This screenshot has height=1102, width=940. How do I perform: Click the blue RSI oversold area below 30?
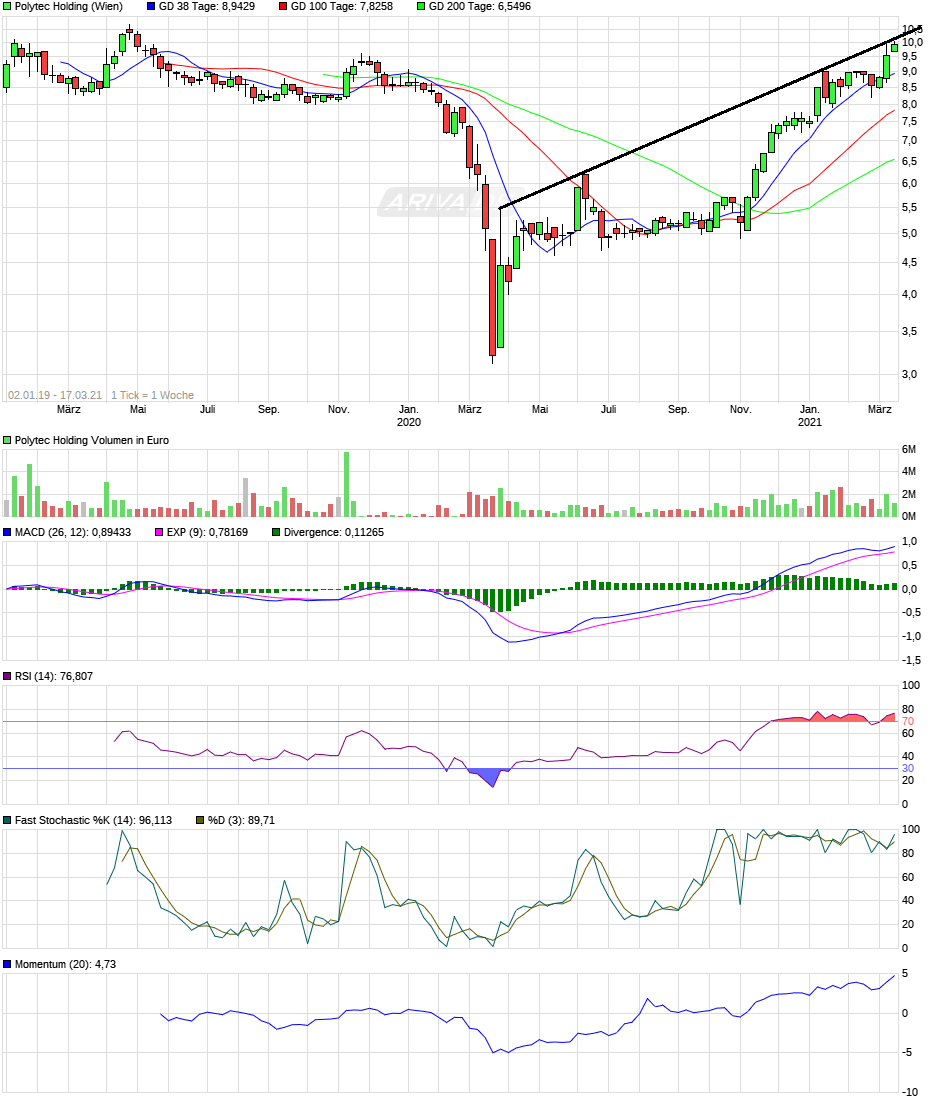(490, 776)
